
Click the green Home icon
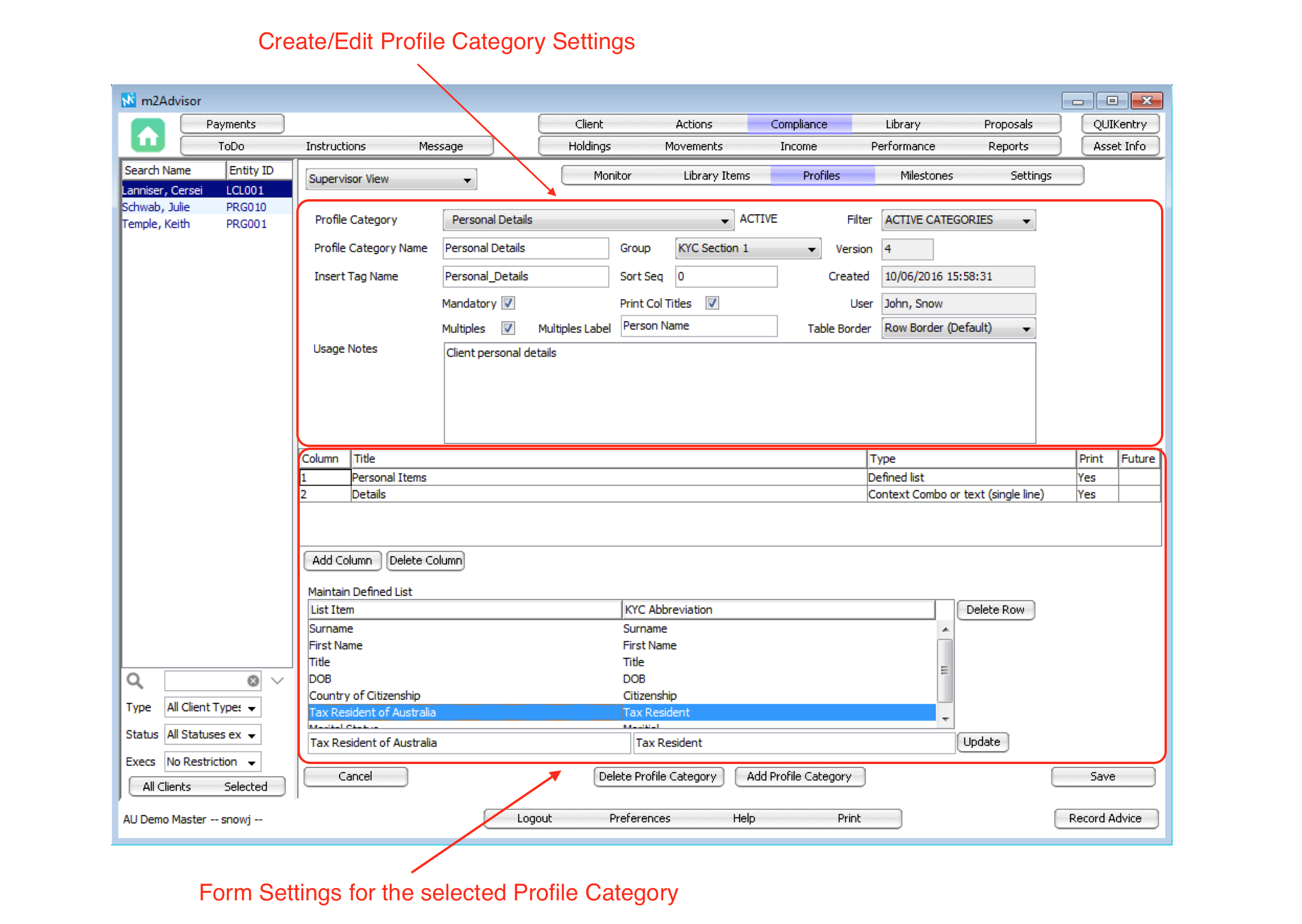pyautogui.click(x=148, y=136)
